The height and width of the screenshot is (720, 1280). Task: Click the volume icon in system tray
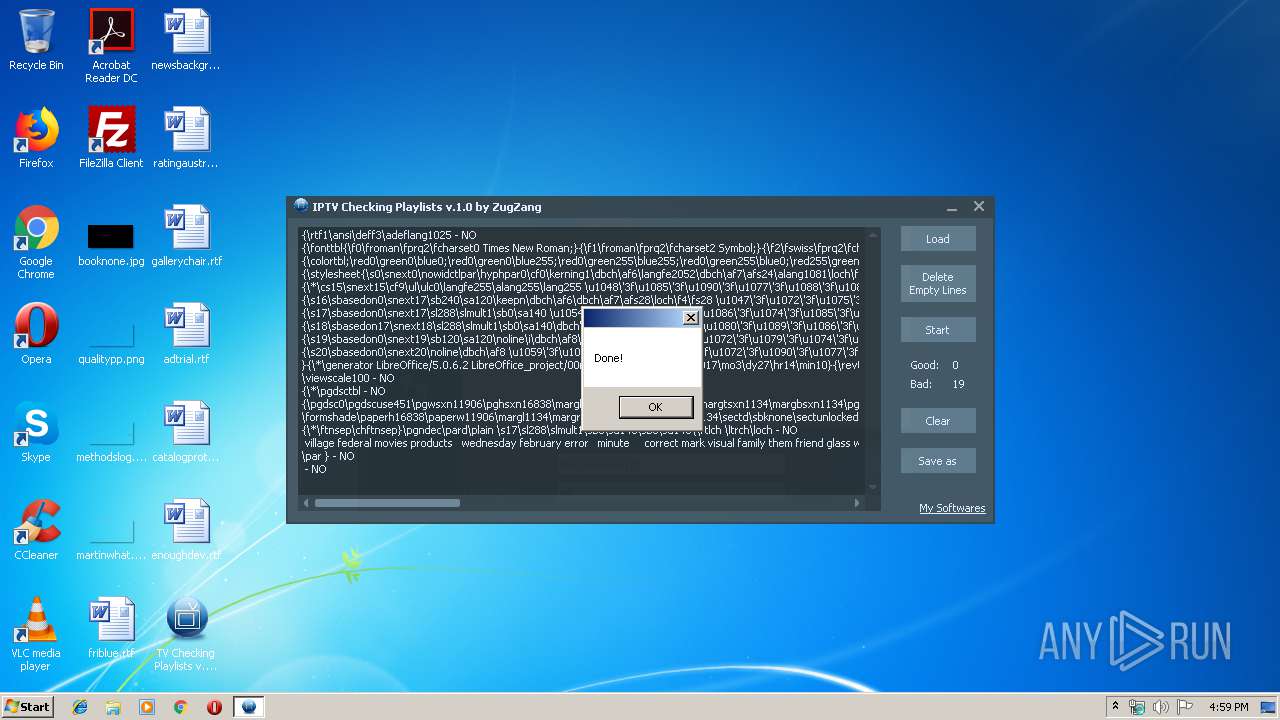1162,707
